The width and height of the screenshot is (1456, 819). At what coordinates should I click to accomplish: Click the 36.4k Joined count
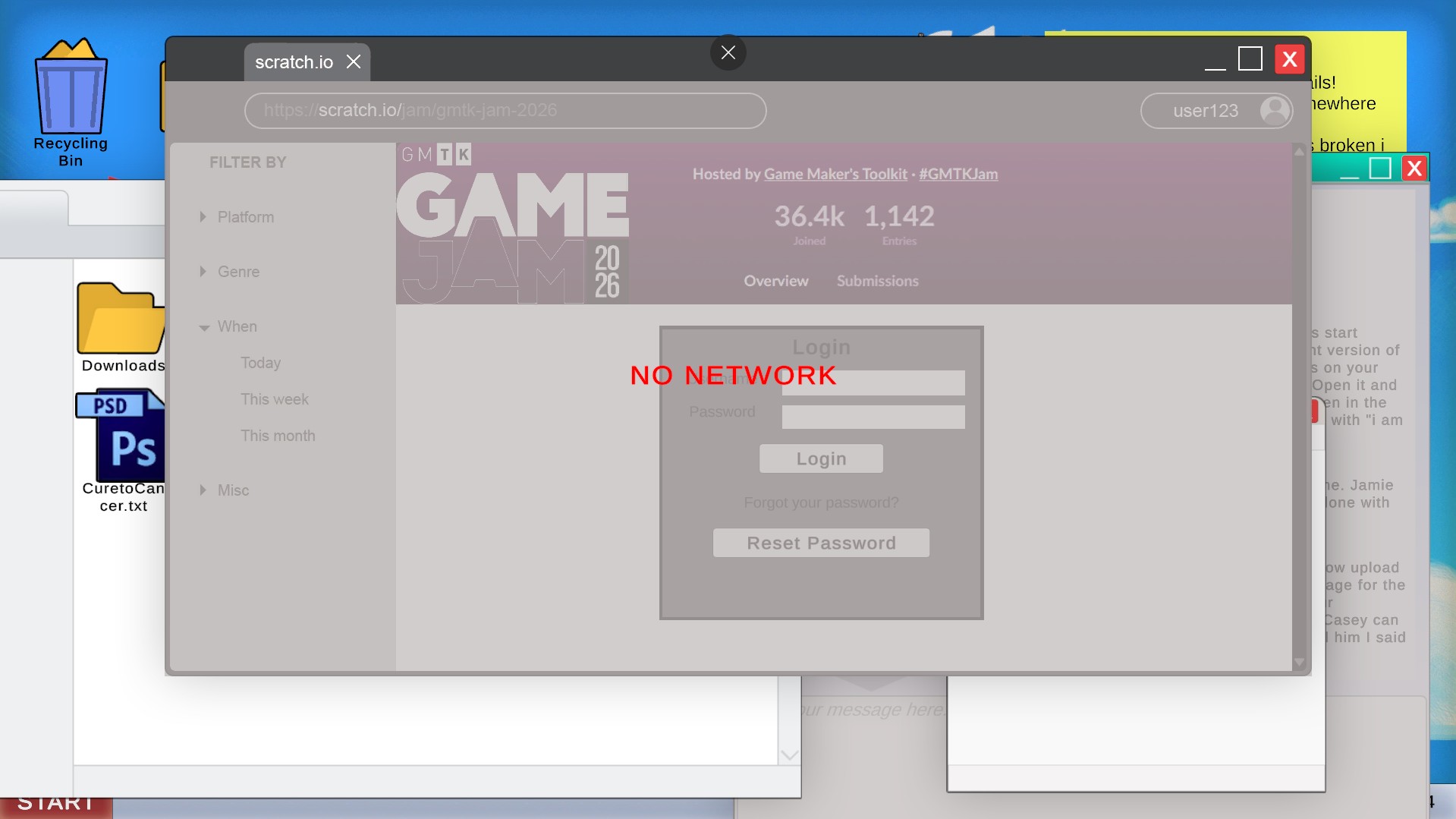[x=810, y=224]
